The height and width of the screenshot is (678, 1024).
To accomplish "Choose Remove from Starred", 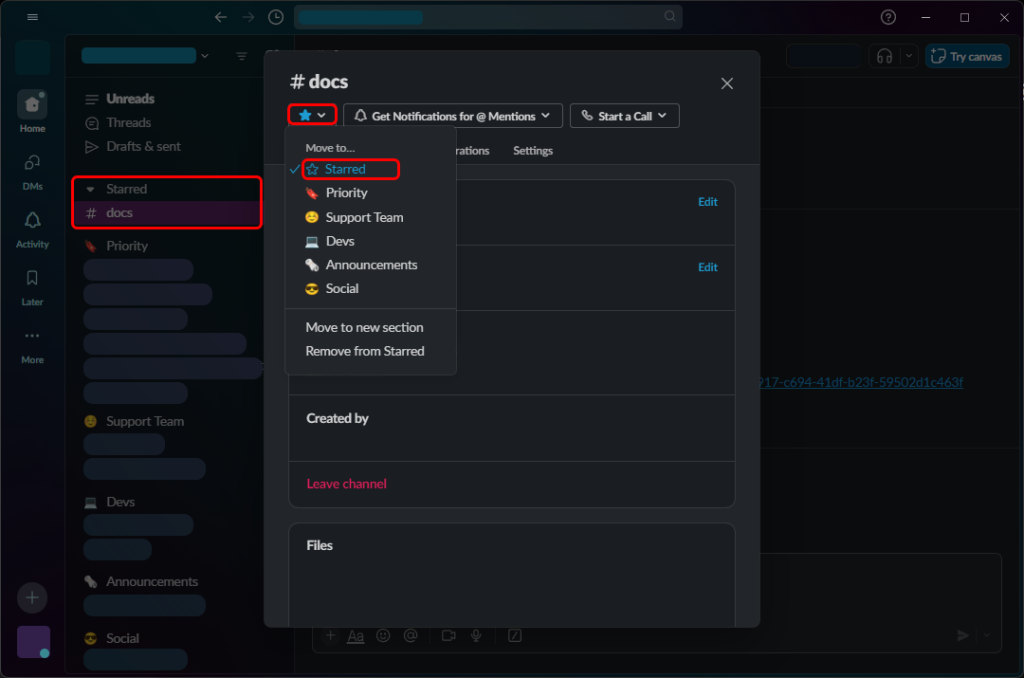I will (x=365, y=351).
